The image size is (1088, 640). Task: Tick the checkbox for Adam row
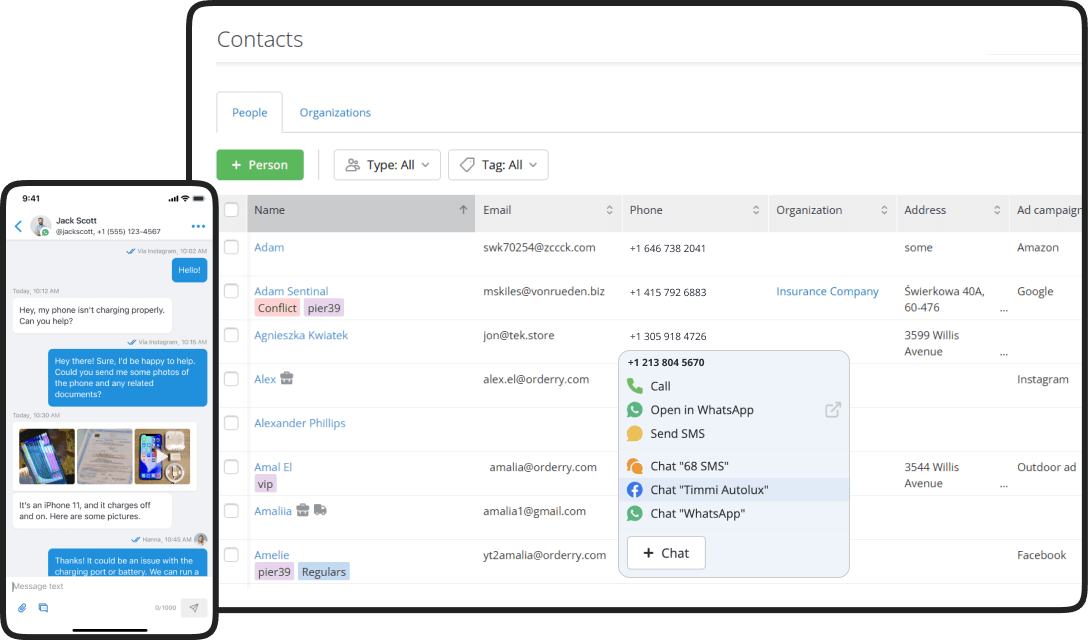[x=231, y=247]
